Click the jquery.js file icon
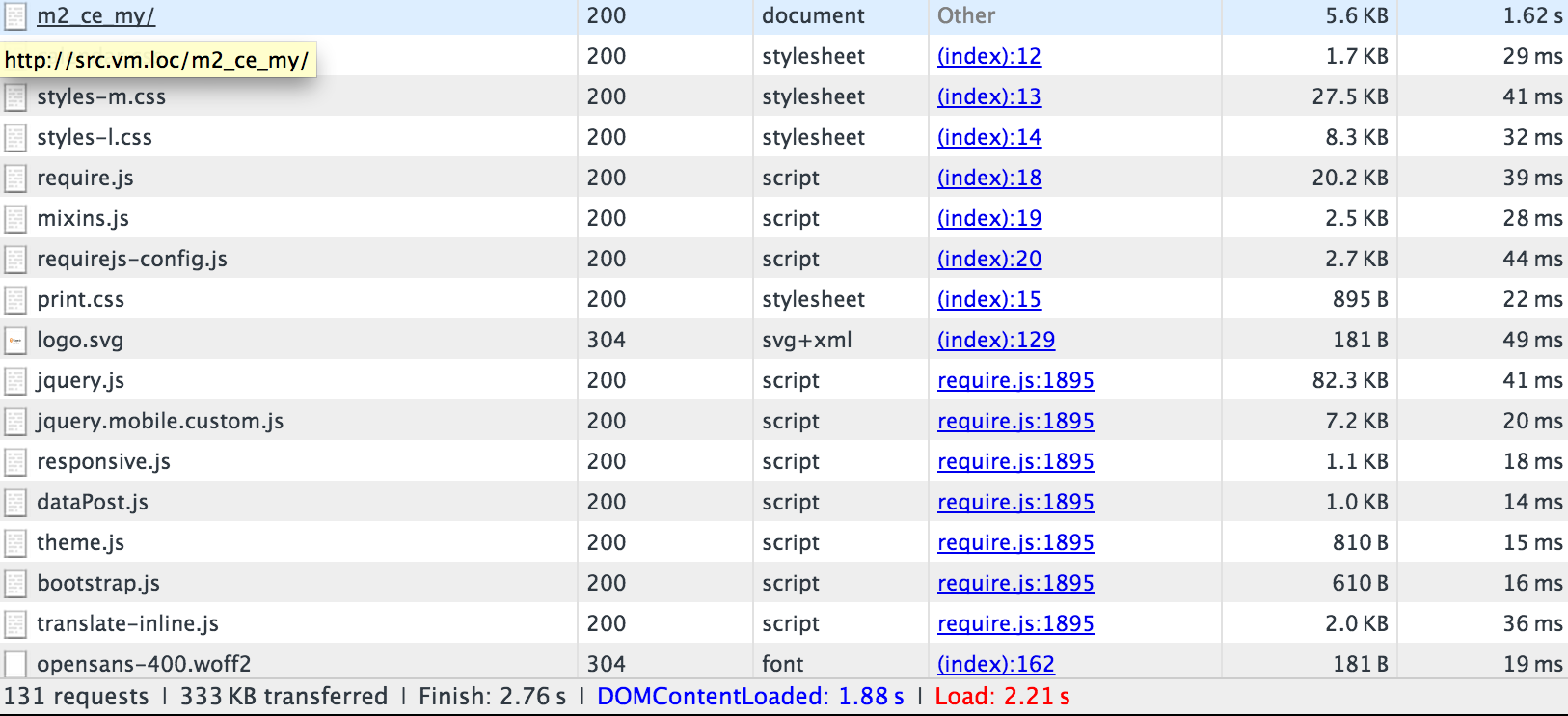The image size is (1568, 716). click(x=15, y=380)
